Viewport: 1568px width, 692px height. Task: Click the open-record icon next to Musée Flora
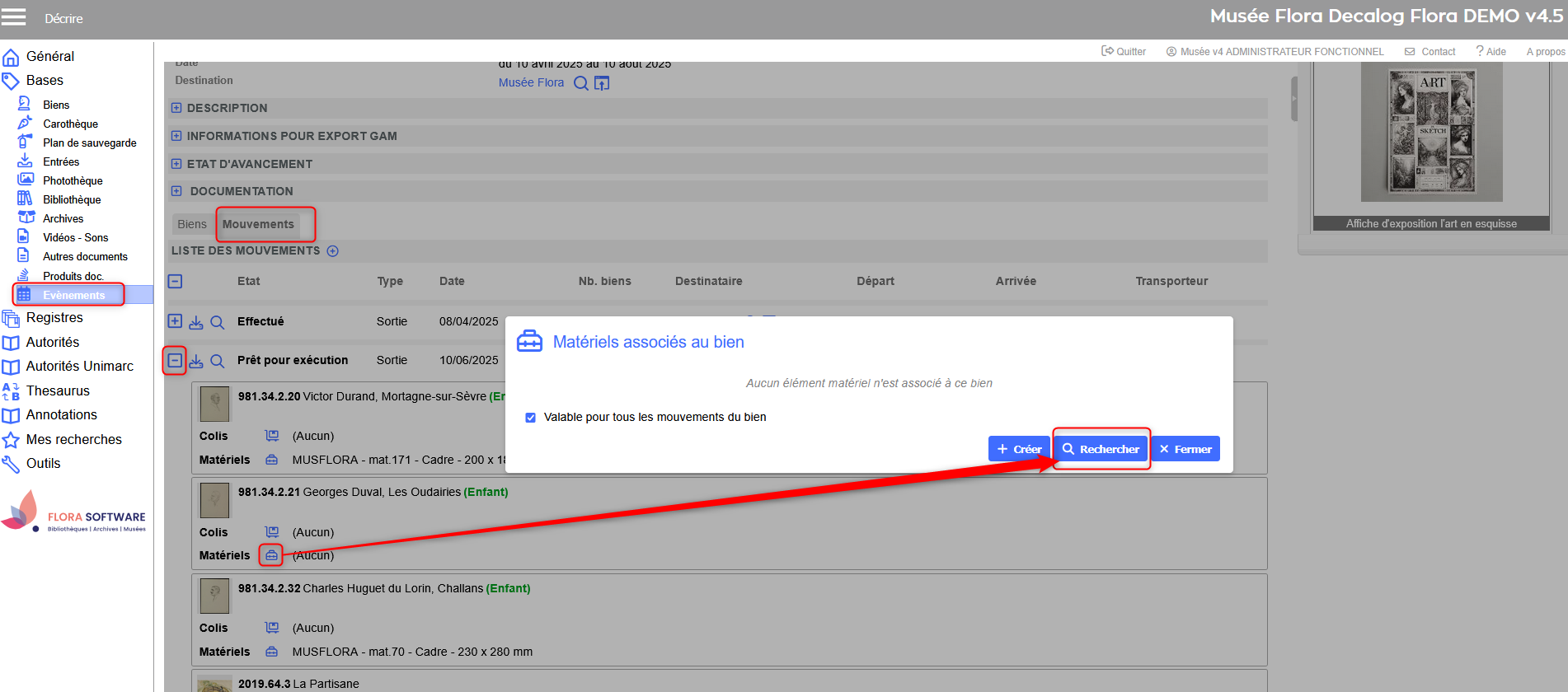point(602,83)
